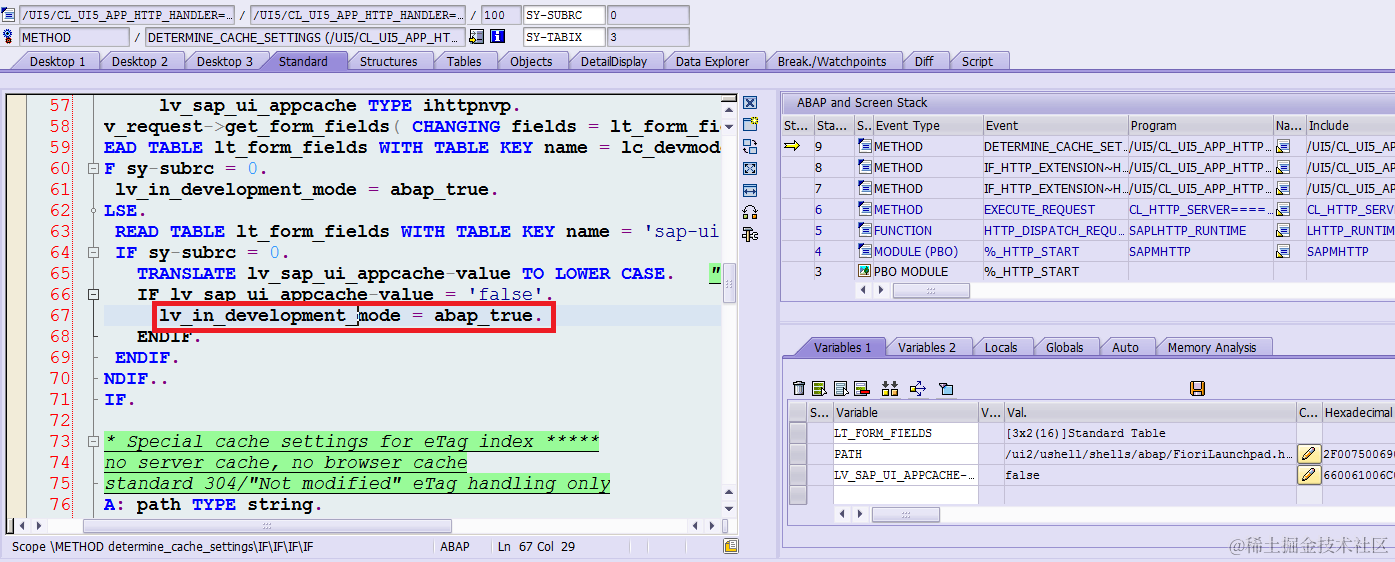Click the SY-TABIX field at top

point(564,37)
